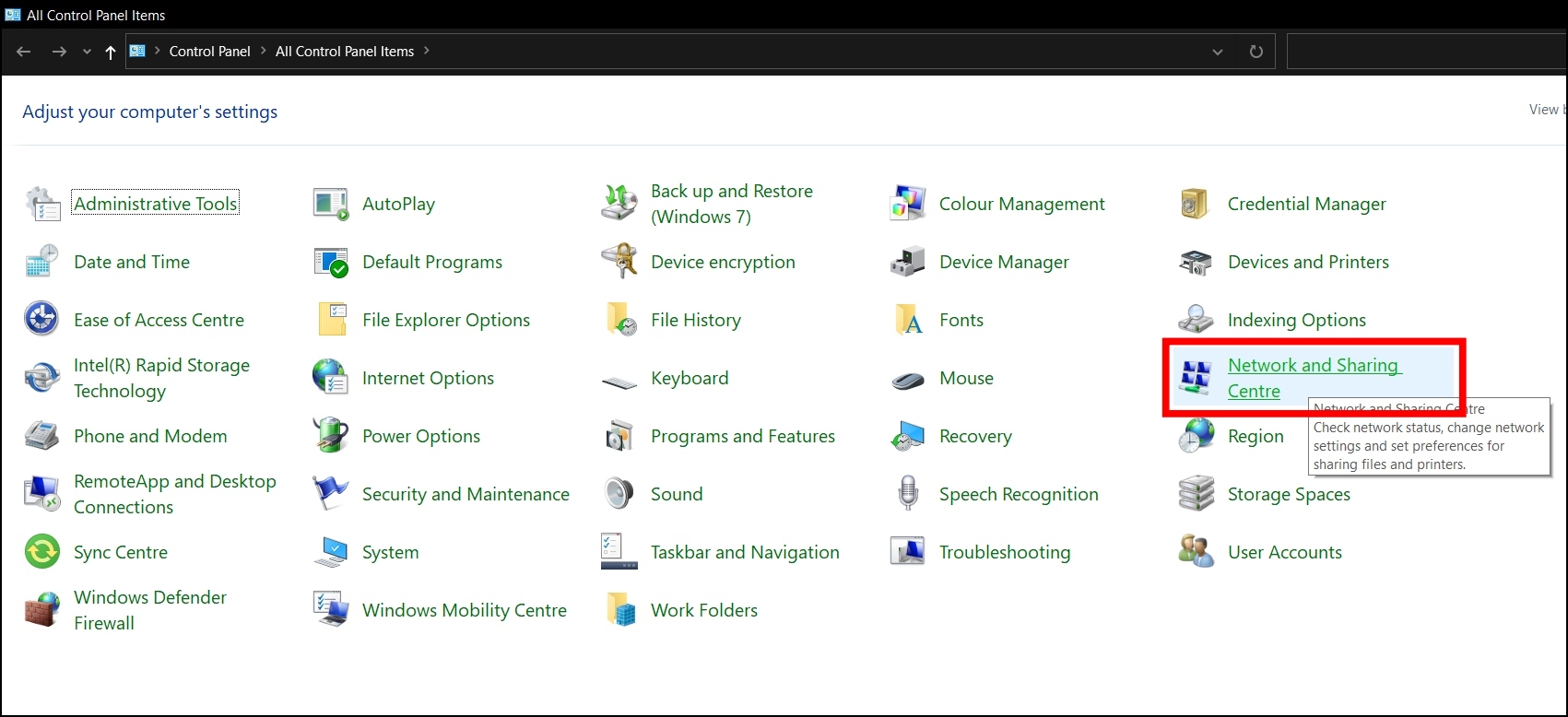Screen dimensions: 1568x717
Task: Open the RemoteApp and Desktop Connections link
Action: click(x=175, y=494)
